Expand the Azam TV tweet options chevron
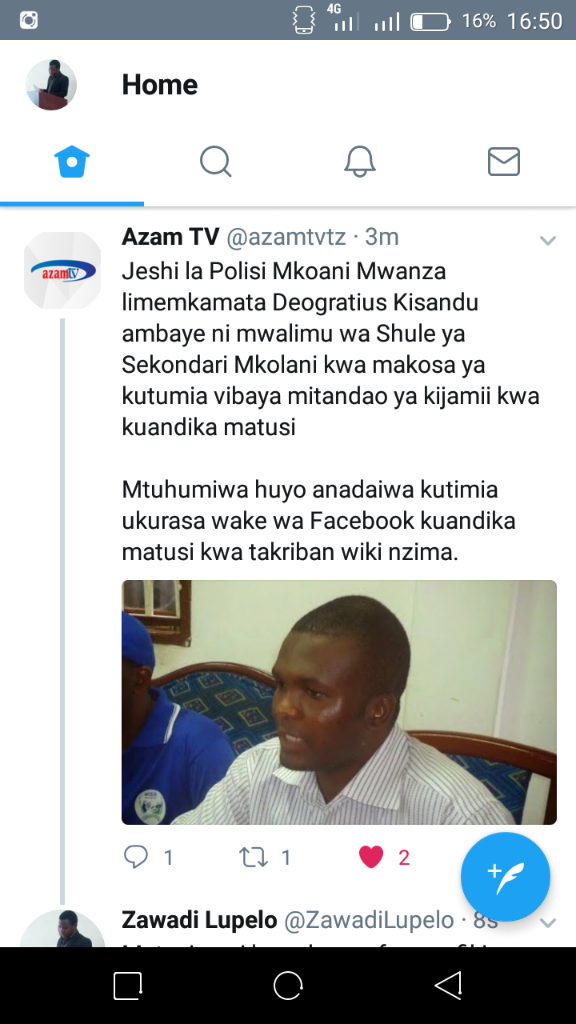 pos(547,240)
